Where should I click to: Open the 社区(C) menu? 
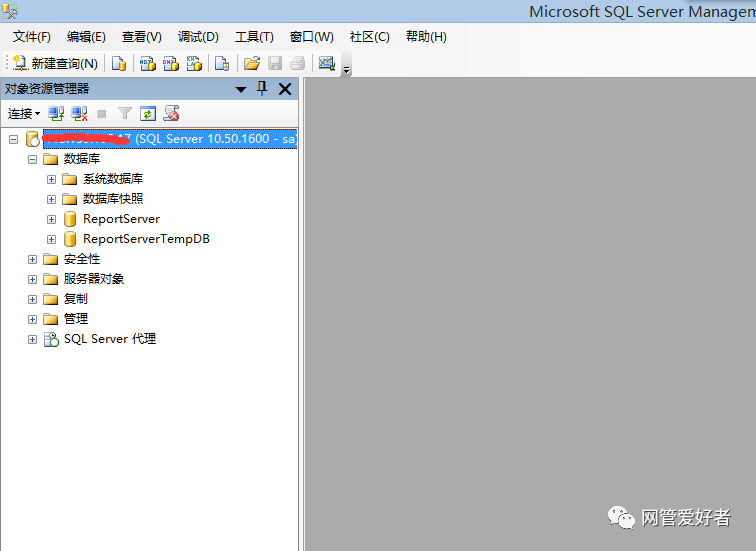point(369,37)
